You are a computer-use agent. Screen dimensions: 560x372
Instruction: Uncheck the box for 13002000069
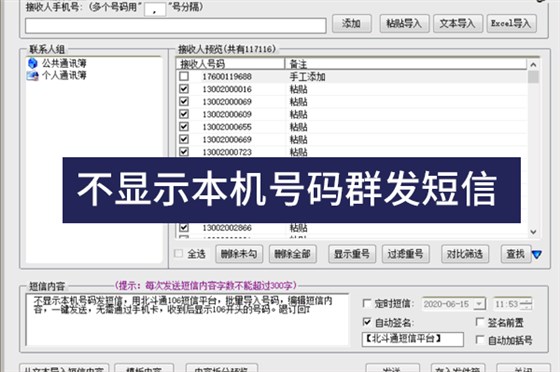[x=184, y=101]
